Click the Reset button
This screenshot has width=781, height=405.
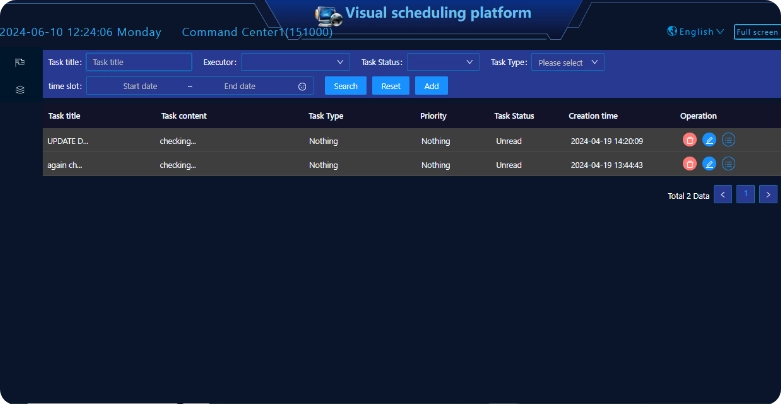391,86
